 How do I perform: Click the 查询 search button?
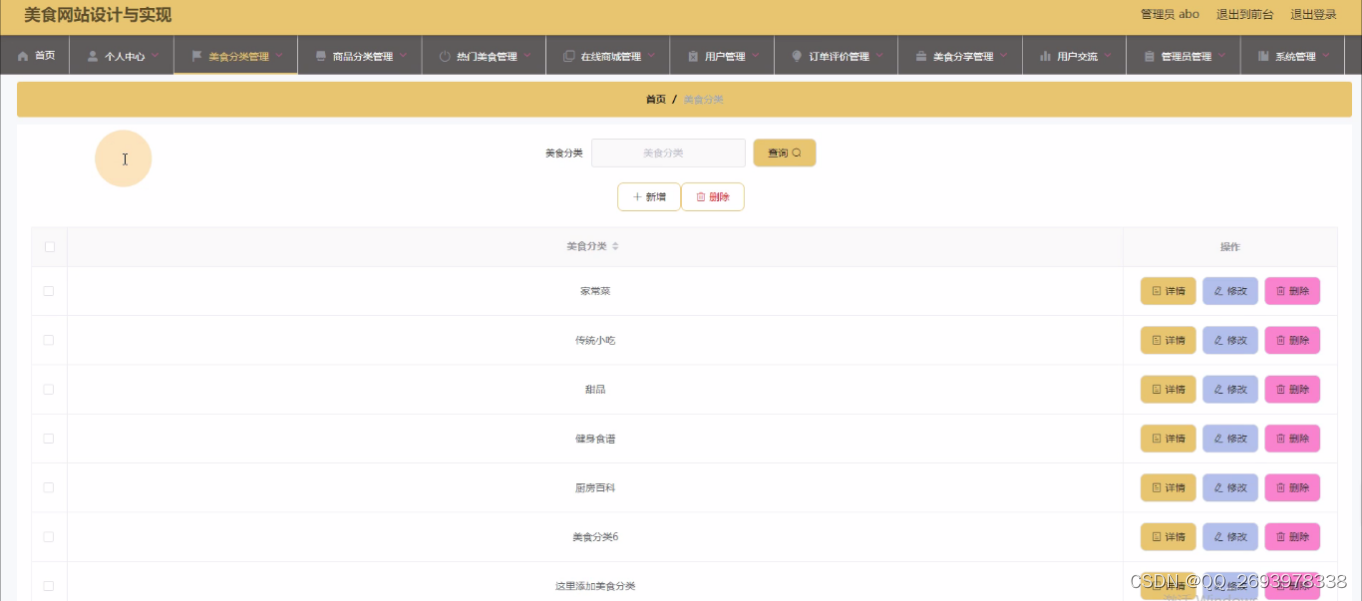pyautogui.click(x=785, y=153)
